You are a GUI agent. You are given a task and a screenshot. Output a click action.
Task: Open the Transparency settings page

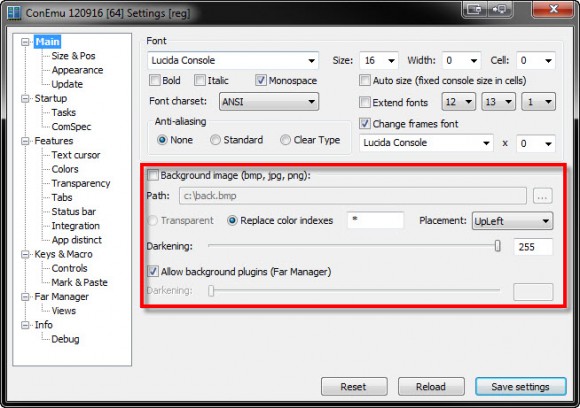(81, 183)
